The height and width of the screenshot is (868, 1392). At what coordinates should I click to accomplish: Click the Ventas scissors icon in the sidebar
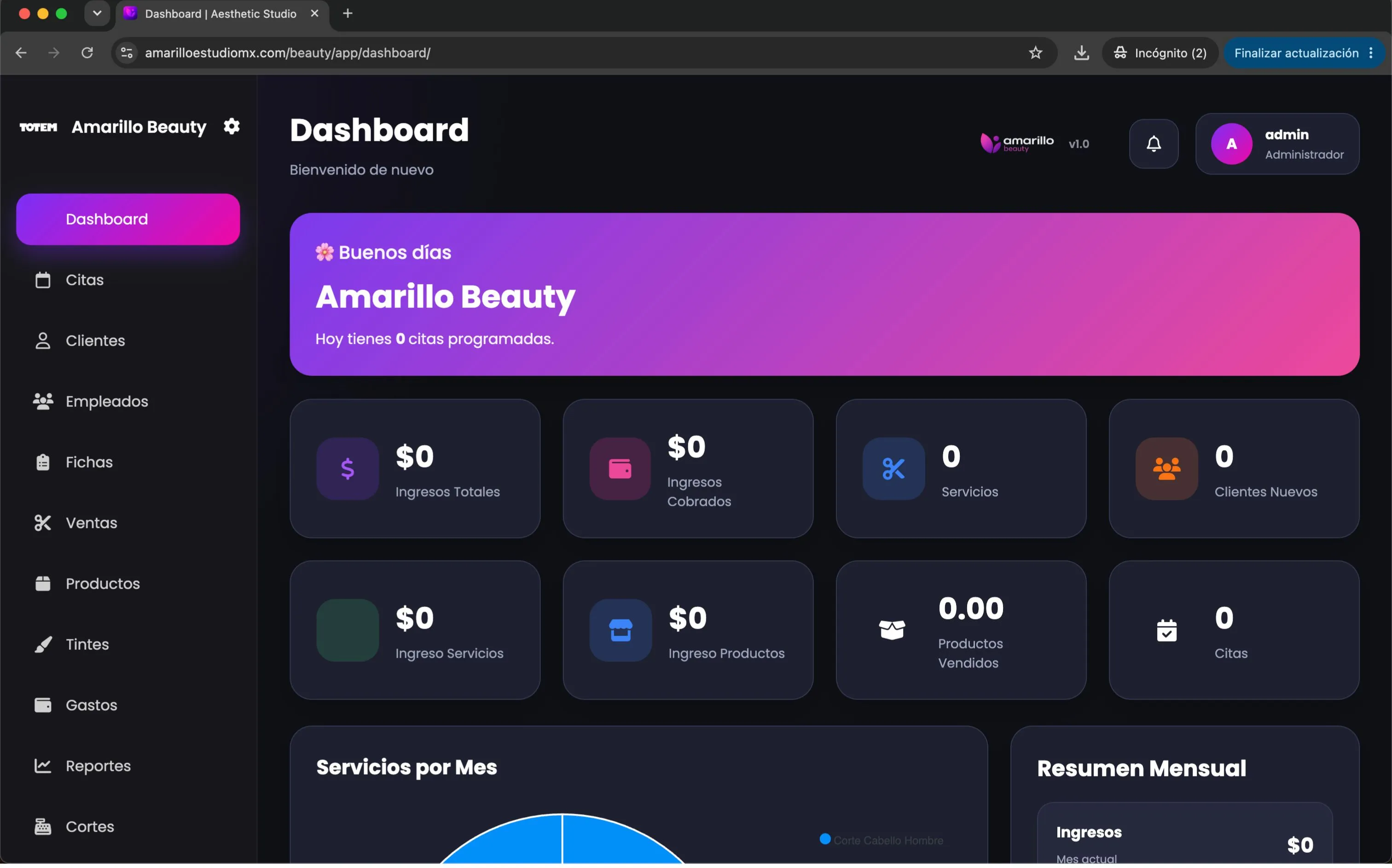[42, 523]
